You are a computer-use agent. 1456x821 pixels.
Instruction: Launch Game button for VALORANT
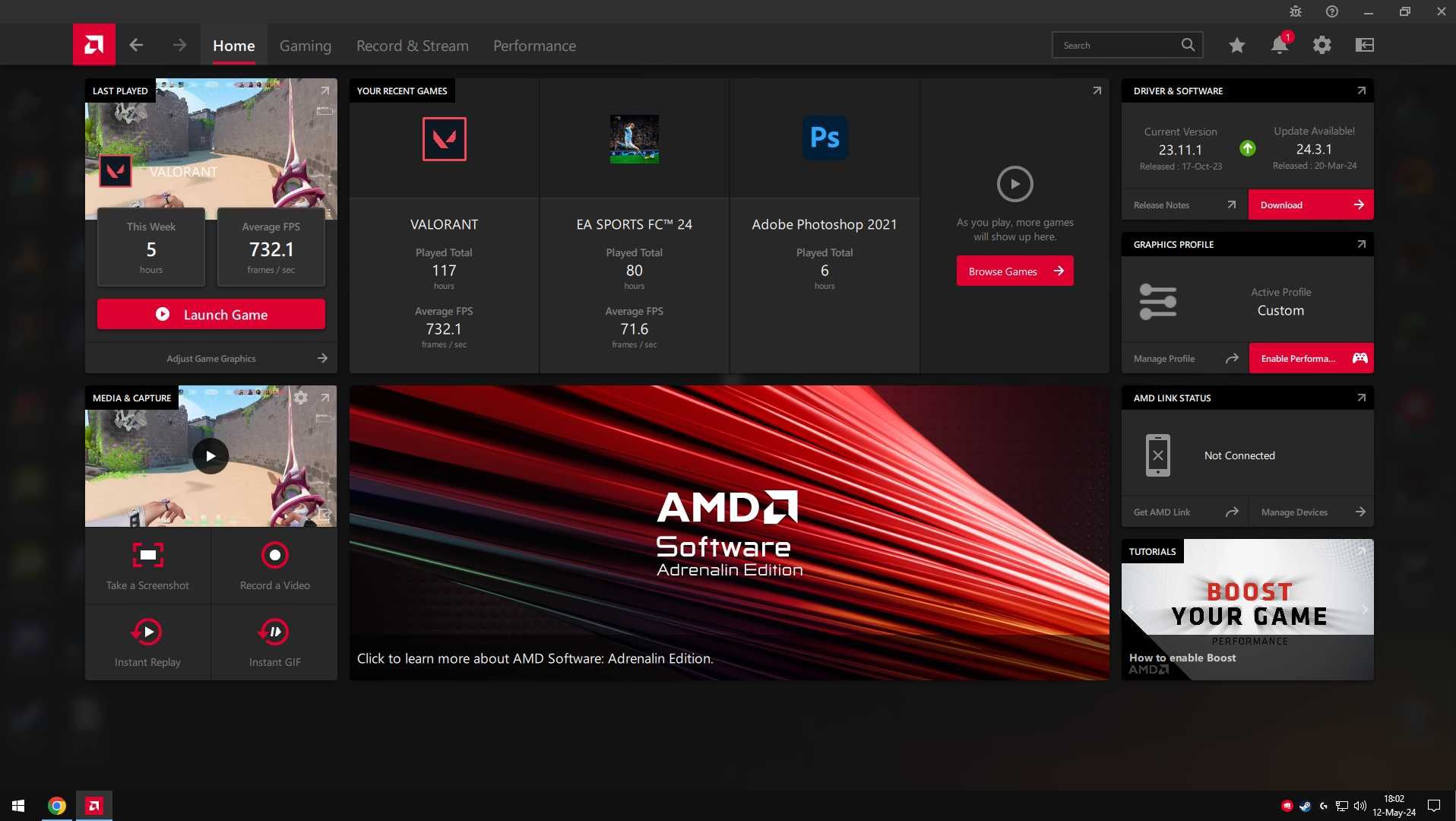(211, 314)
